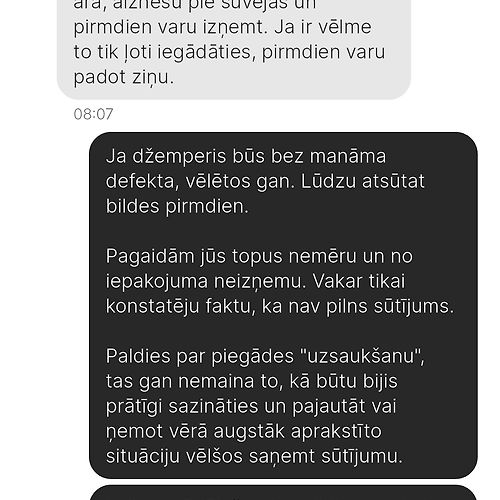Tap the 08:07 message timestamp
Screen dimensions: 500x500
coord(93,114)
